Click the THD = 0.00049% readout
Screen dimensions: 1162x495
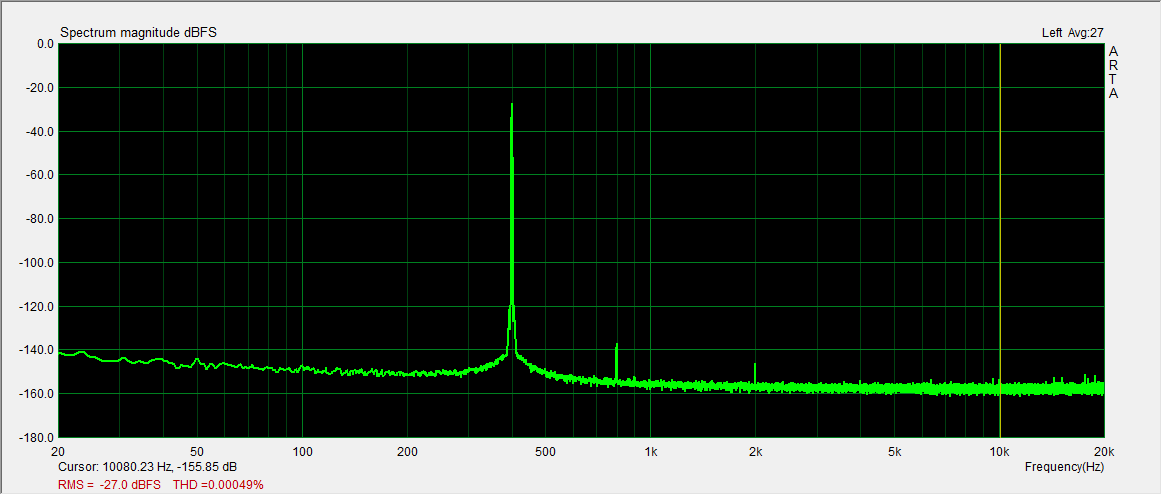pyautogui.click(x=218, y=485)
